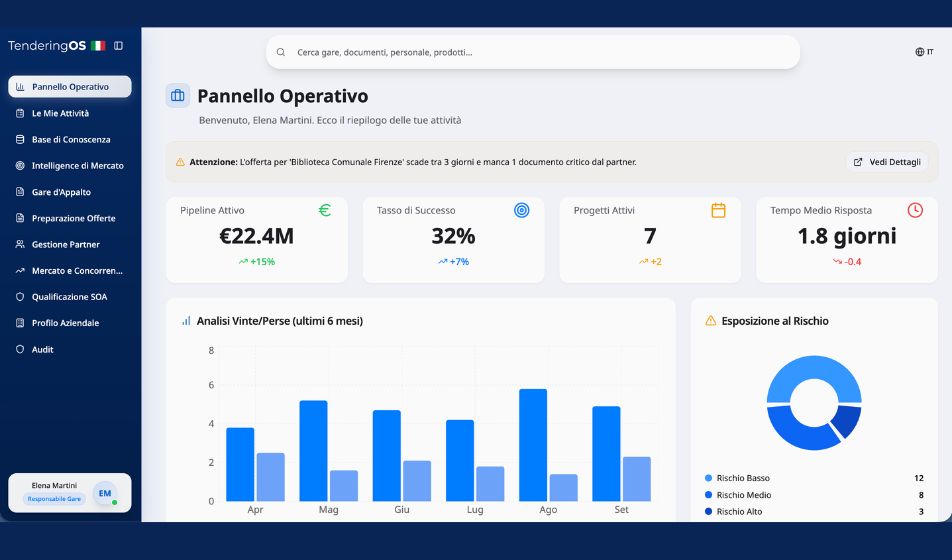Click the calendar icon on Progetti Attivi
This screenshot has height=560, width=952.
coord(718,210)
